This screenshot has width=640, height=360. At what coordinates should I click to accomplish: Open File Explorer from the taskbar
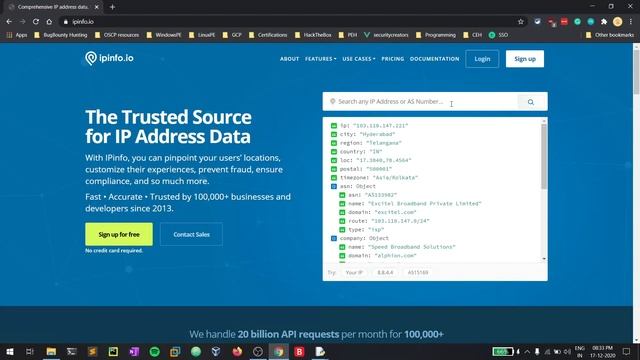coord(51,351)
